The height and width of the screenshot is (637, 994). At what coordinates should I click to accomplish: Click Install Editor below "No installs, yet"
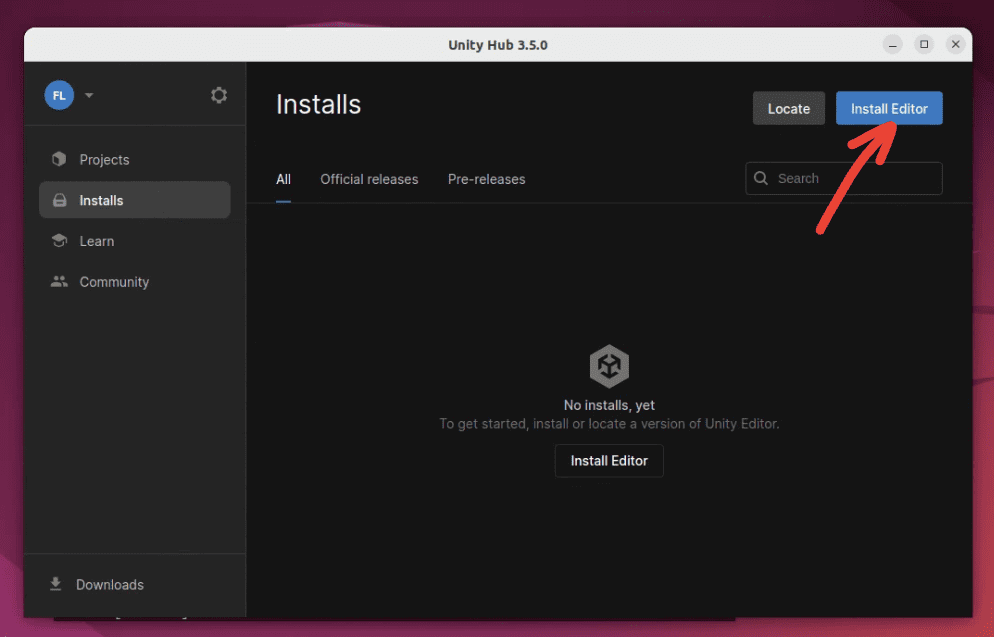tap(609, 461)
